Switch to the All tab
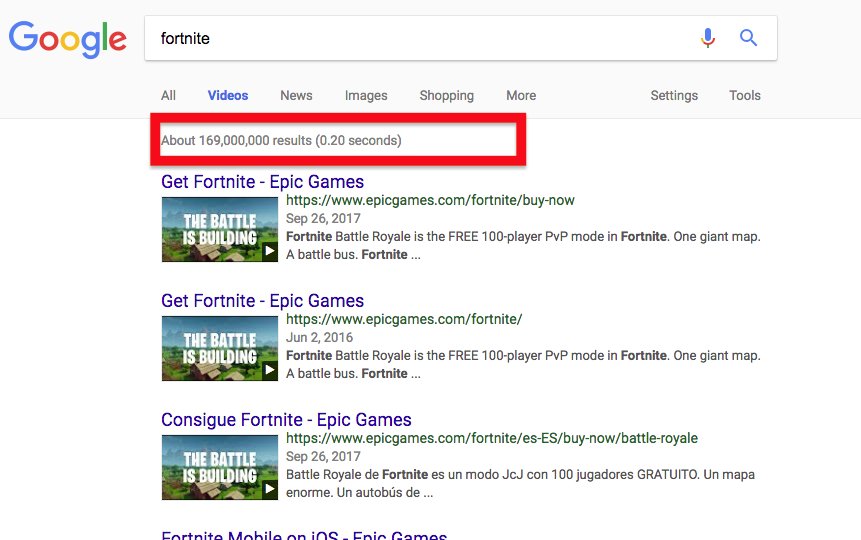The image size is (861, 540). tap(168, 95)
